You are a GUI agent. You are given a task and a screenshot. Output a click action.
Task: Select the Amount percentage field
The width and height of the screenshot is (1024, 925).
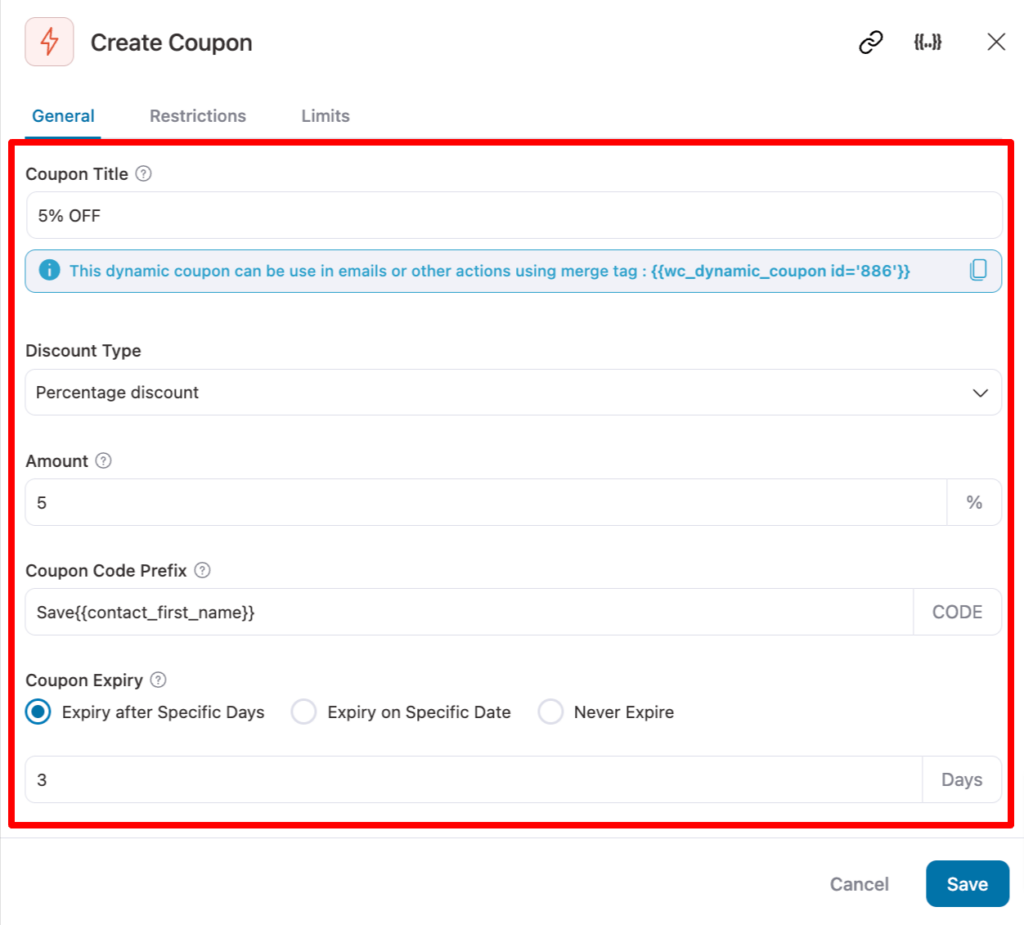click(x=485, y=502)
